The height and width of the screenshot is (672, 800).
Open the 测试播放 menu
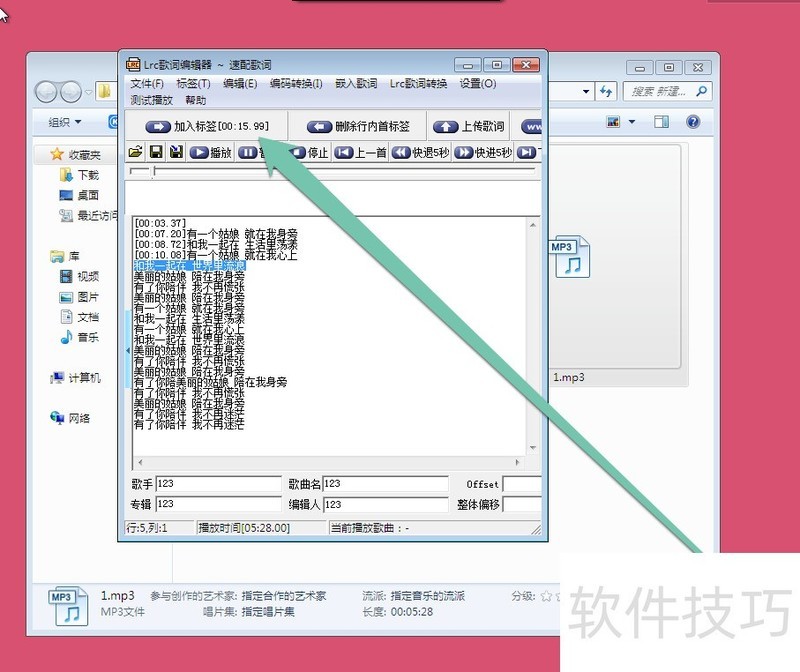click(x=152, y=100)
